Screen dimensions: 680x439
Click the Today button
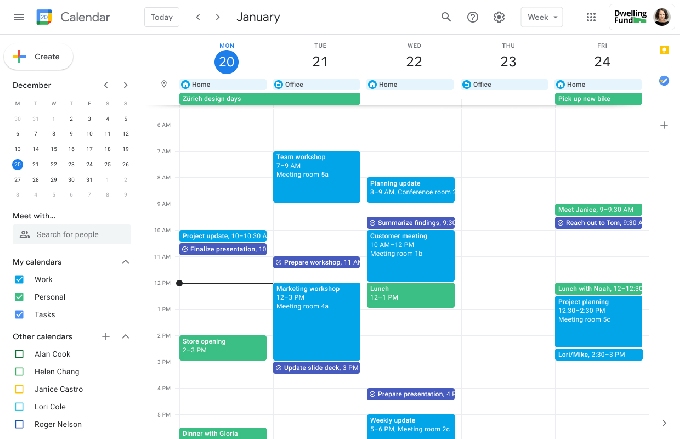162,17
